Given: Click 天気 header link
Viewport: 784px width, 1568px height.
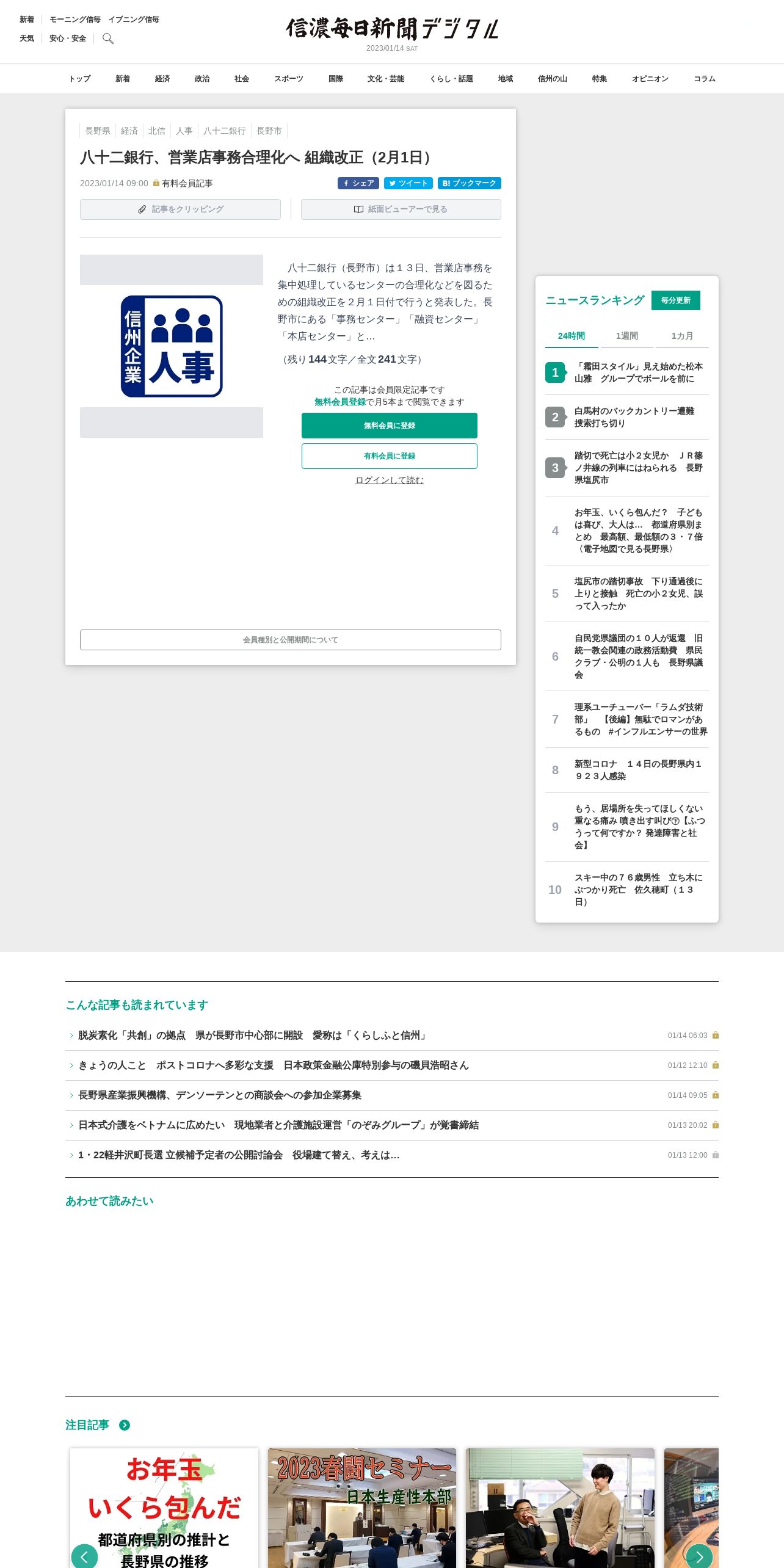Looking at the screenshot, I should pos(27,38).
